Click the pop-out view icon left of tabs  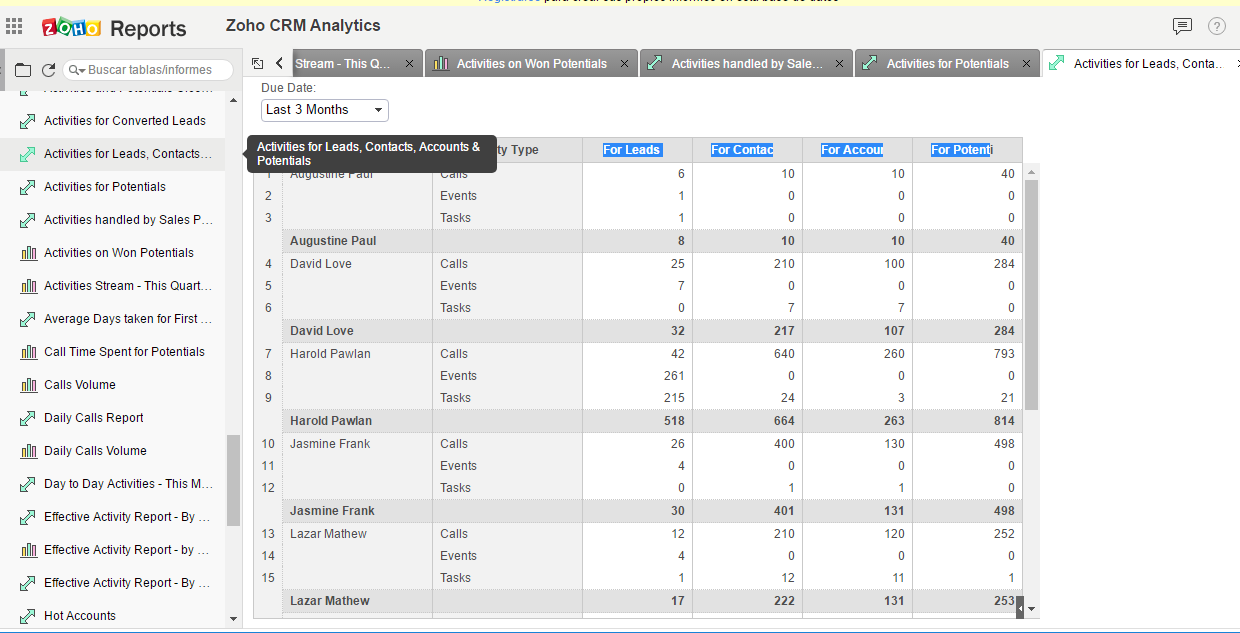tap(258, 62)
